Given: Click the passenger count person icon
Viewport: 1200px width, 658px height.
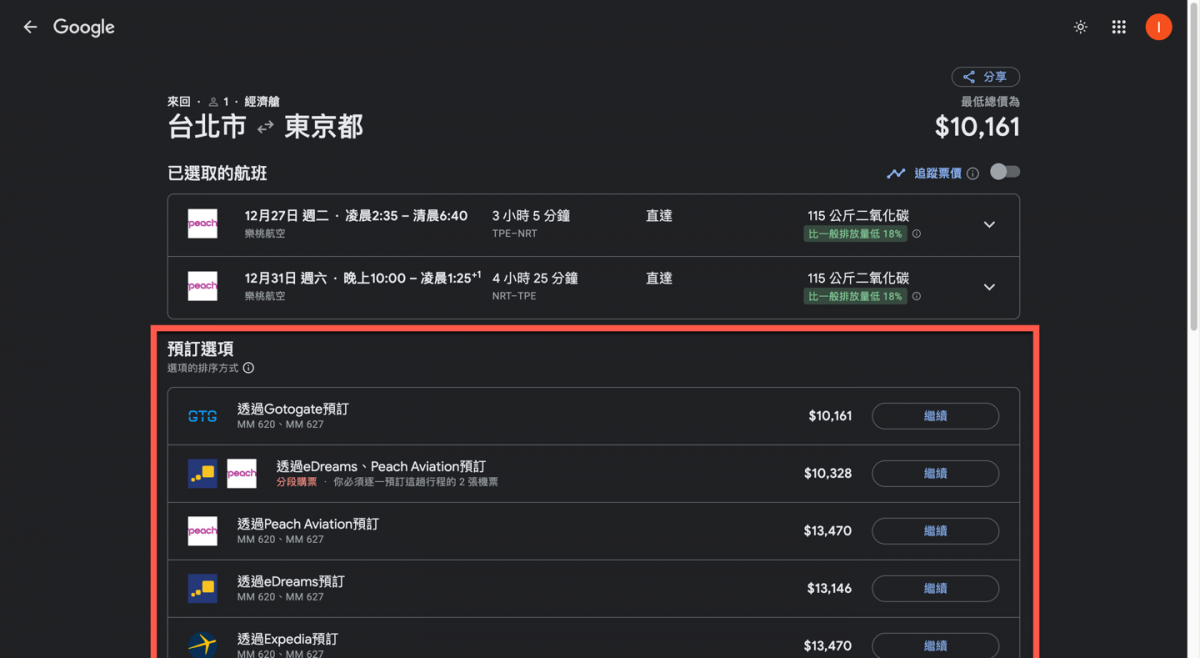Looking at the screenshot, I should pos(213,102).
